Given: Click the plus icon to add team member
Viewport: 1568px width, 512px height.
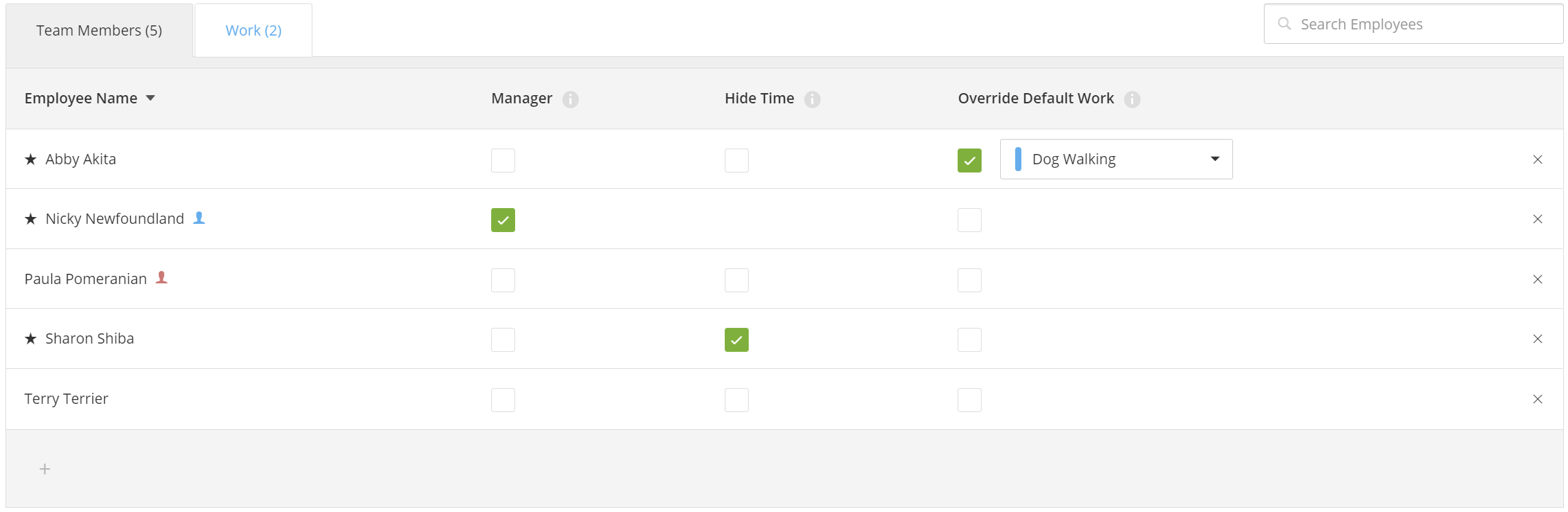Looking at the screenshot, I should pyautogui.click(x=45, y=469).
